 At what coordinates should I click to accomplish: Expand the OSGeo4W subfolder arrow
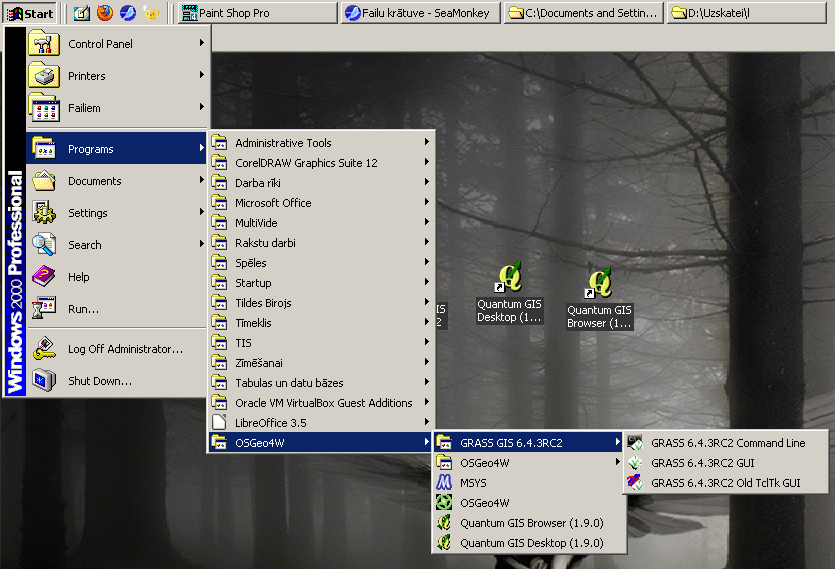(617, 461)
